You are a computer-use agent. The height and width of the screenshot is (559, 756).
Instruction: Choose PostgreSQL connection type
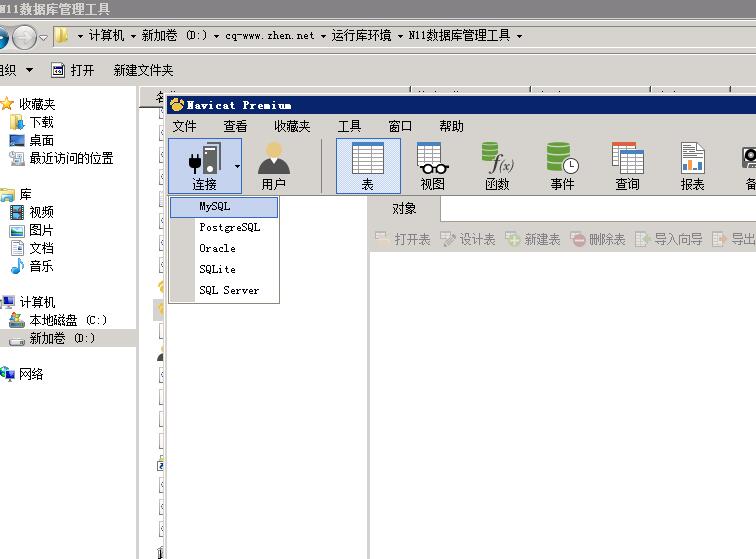tap(229, 227)
